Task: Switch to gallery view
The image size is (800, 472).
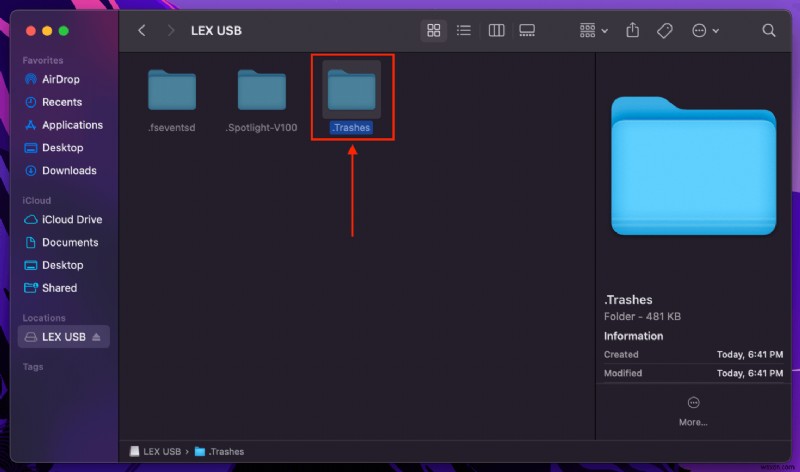Action: (x=528, y=31)
